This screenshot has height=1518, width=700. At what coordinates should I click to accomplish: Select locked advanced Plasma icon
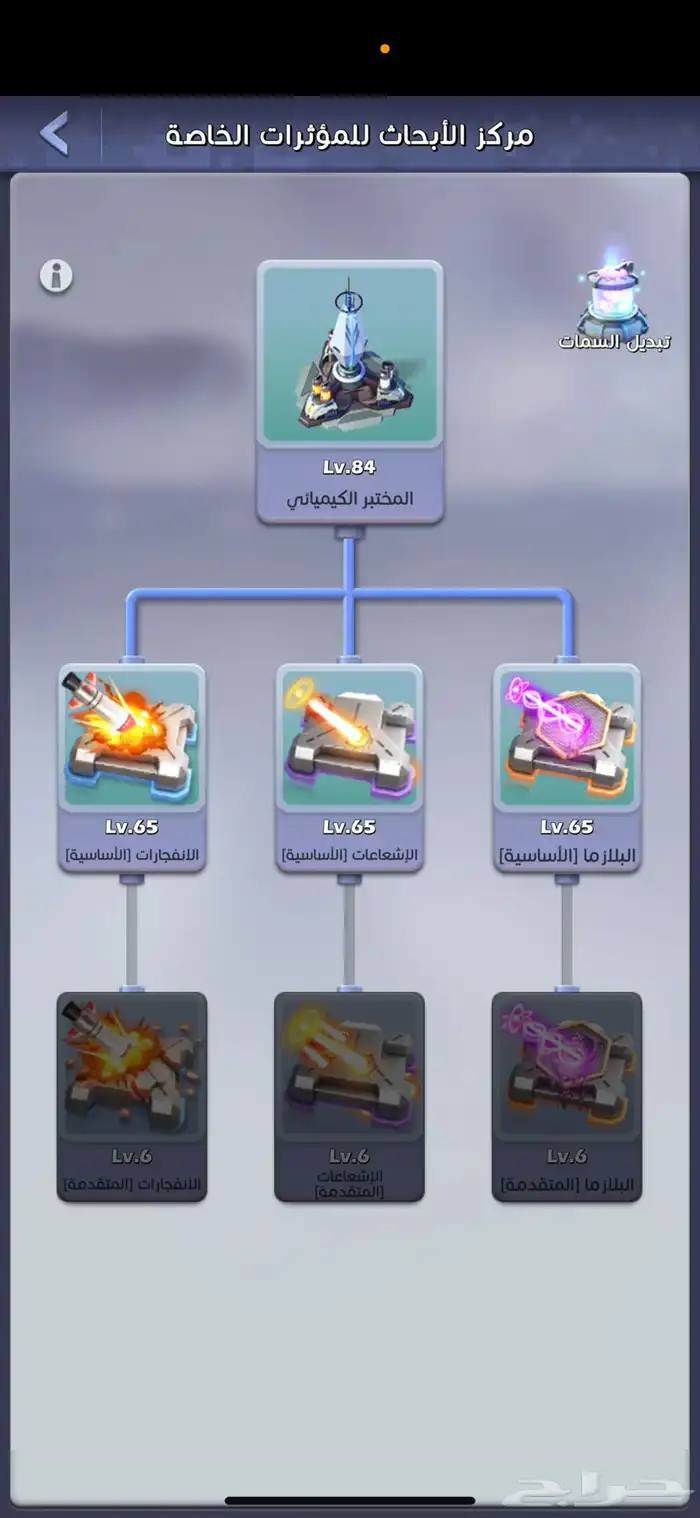567,1066
